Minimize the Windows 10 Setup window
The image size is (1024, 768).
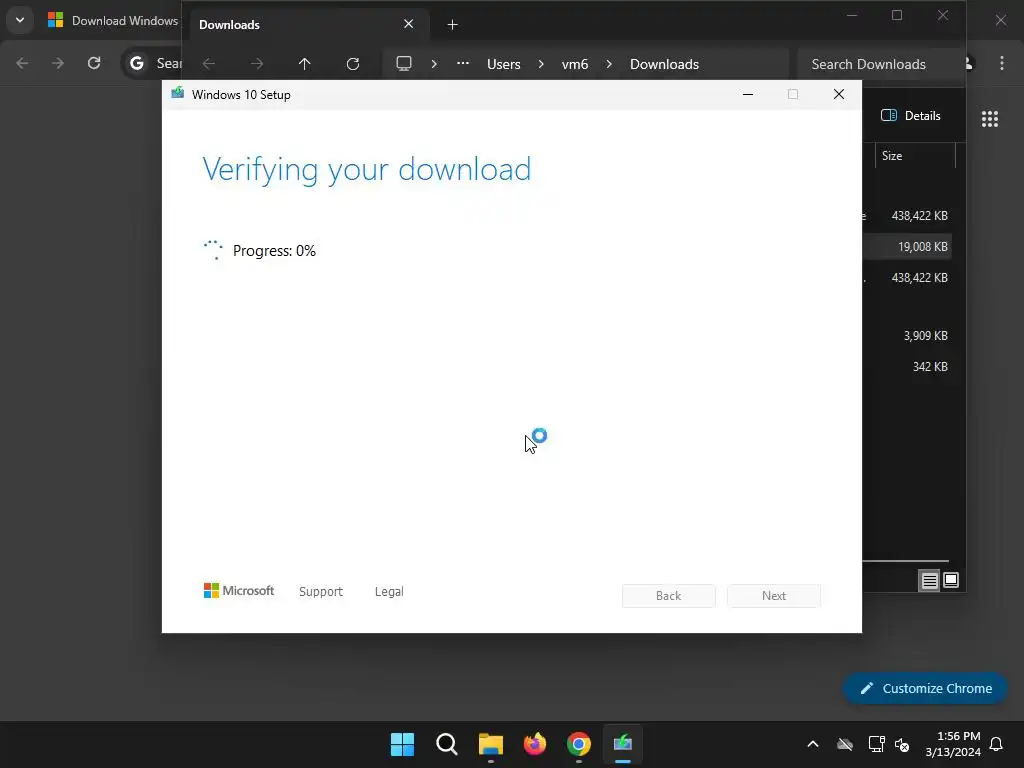748,95
